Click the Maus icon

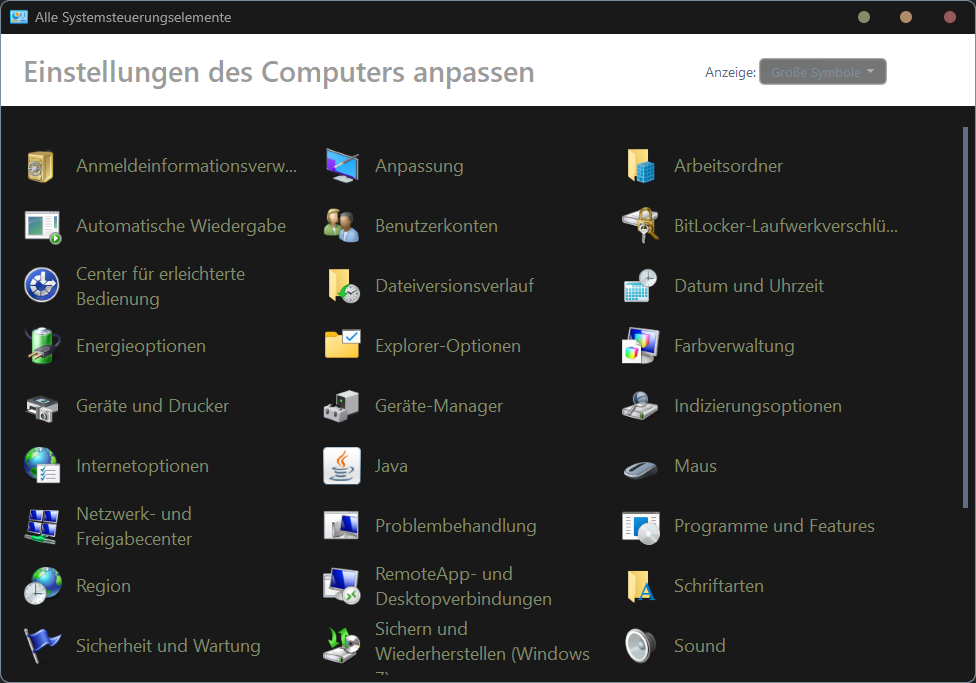pos(640,466)
